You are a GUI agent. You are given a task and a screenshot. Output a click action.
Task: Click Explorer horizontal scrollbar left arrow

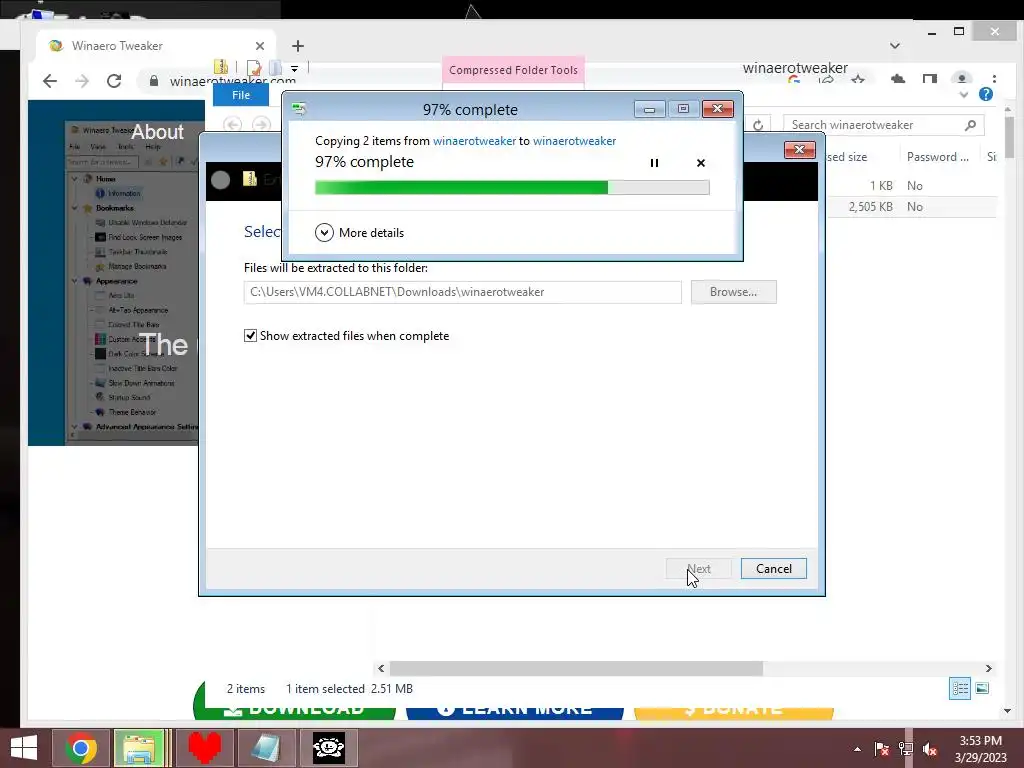coord(381,669)
